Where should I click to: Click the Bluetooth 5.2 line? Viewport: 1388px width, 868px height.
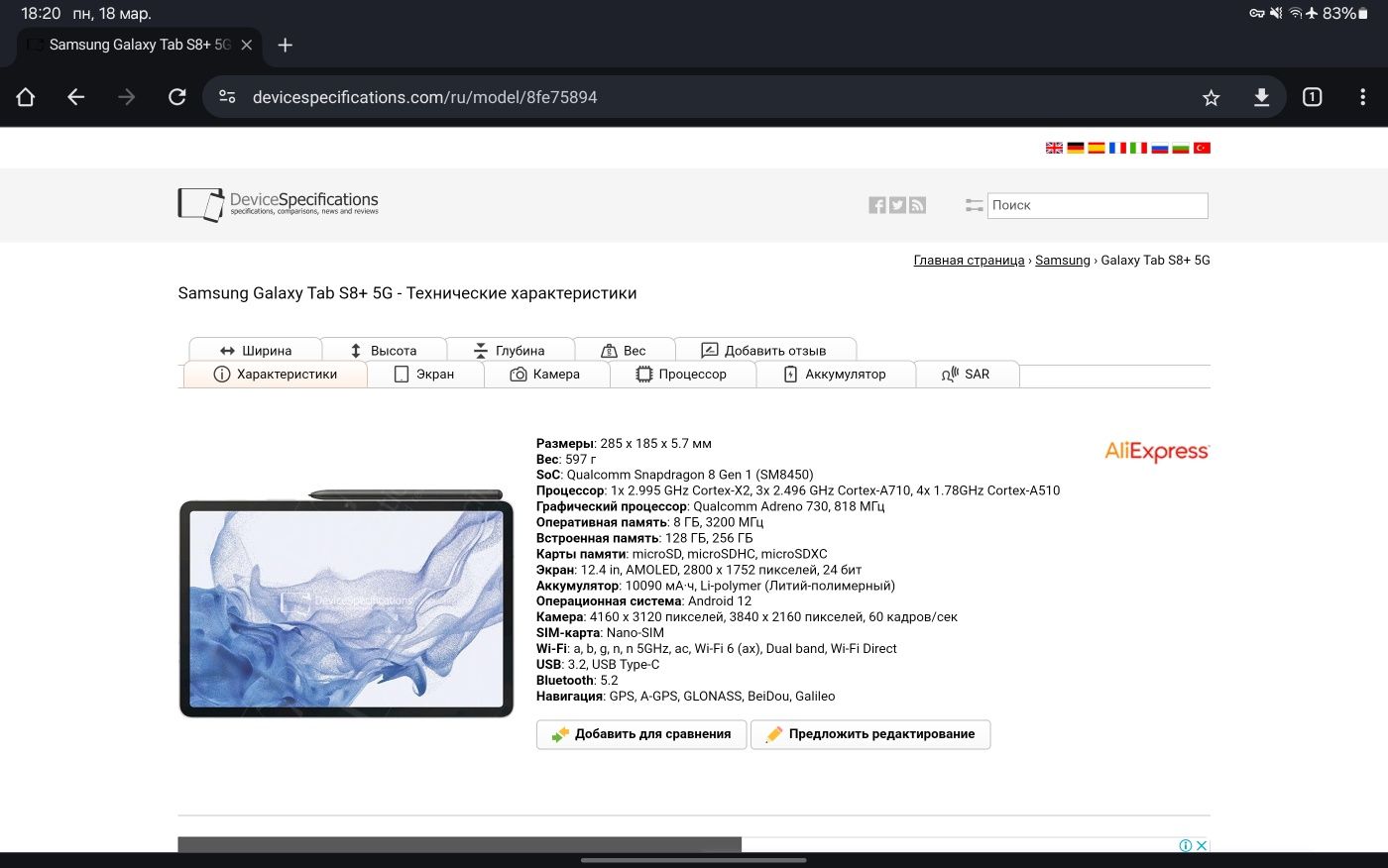pyautogui.click(x=577, y=681)
